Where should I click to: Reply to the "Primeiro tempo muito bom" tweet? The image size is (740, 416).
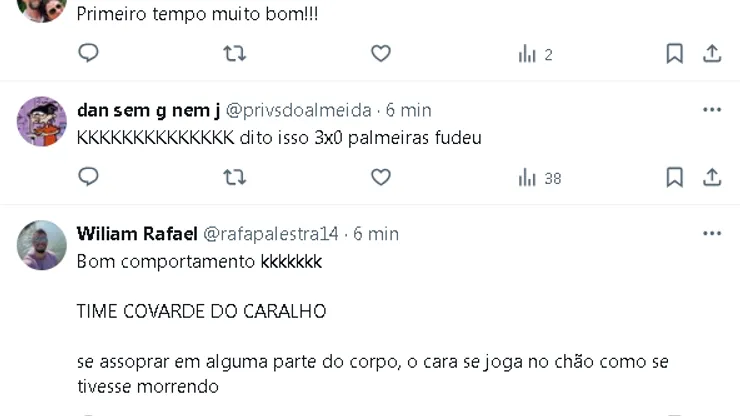89,54
